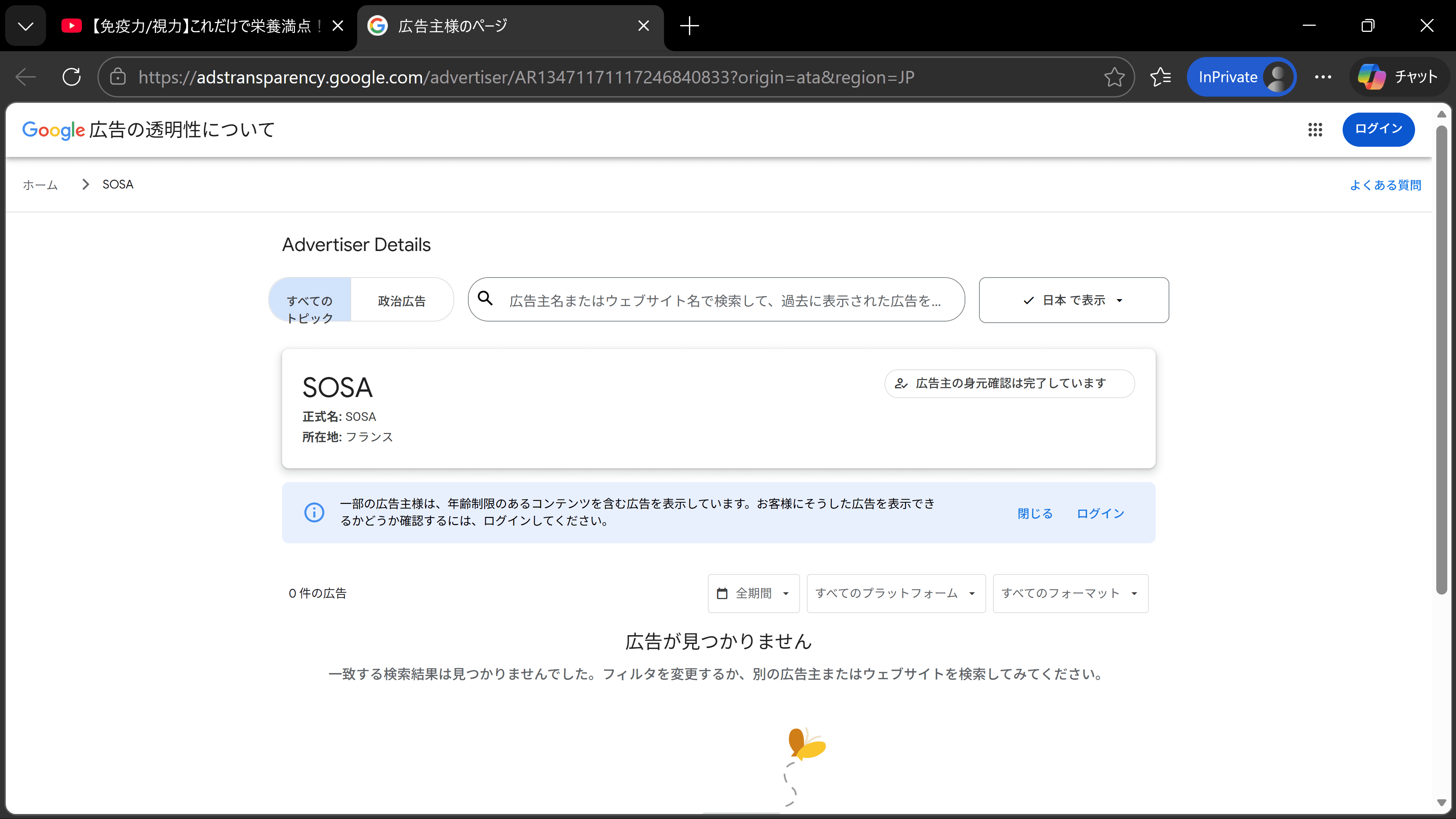The image size is (1456, 819).
Task: Click 正式名: SOSA text
Action: point(339,417)
